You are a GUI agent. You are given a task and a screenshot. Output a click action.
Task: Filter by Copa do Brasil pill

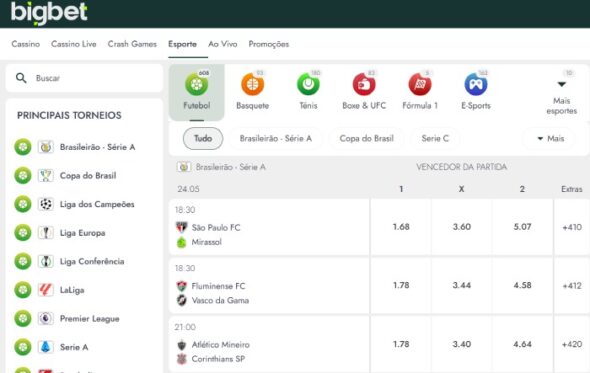point(366,139)
